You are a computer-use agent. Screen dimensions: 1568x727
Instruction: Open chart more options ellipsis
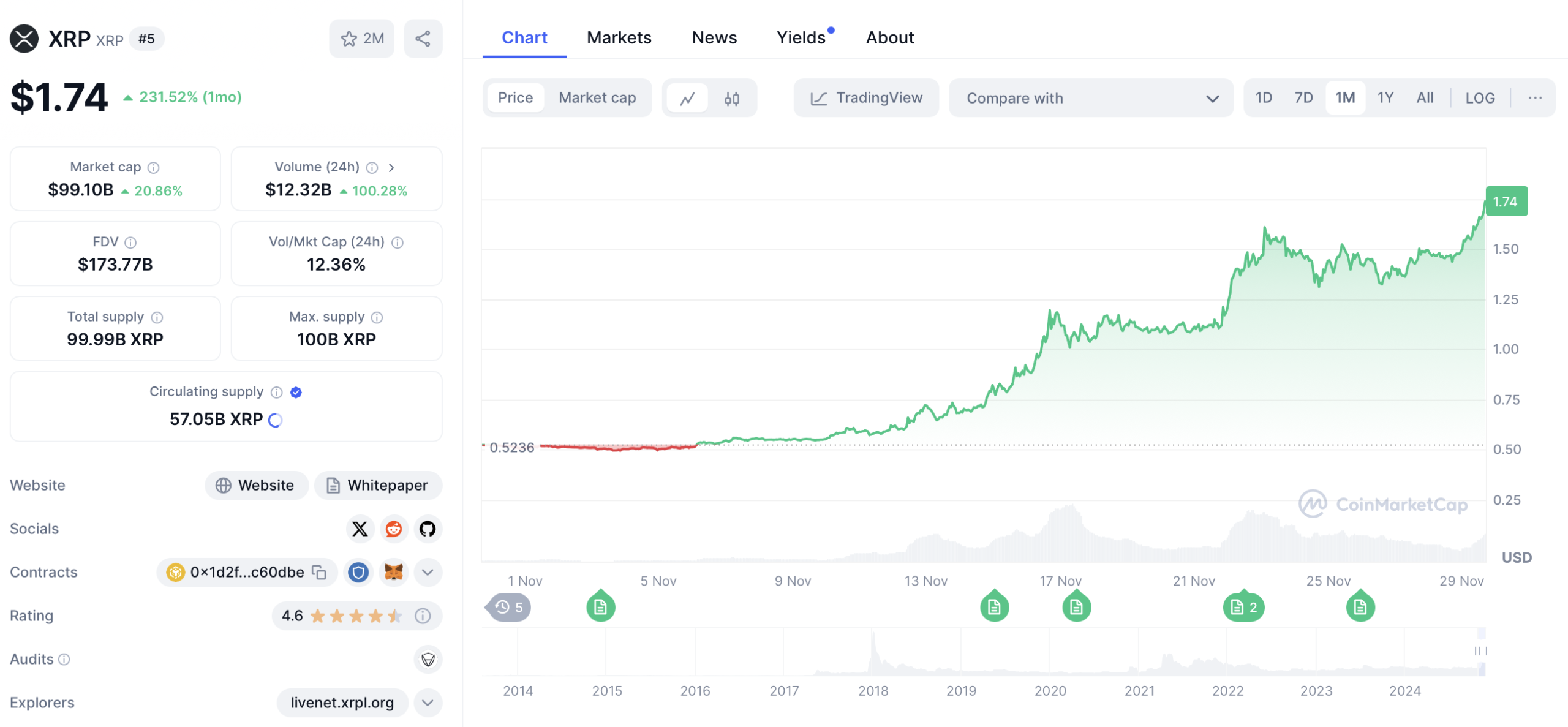(1534, 98)
